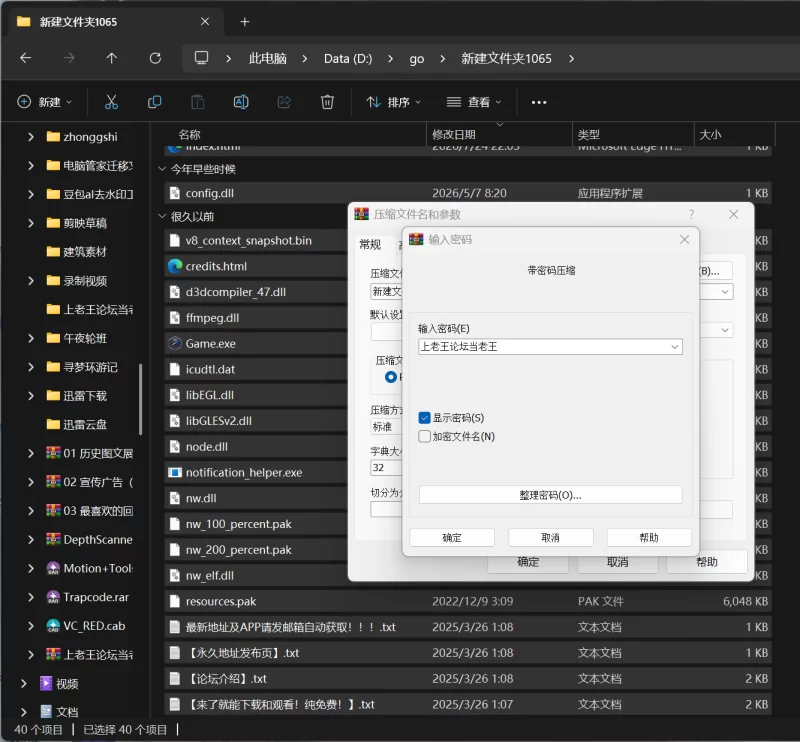Click the 整理密码(O)... button
The width and height of the screenshot is (800, 742).
[x=551, y=495]
